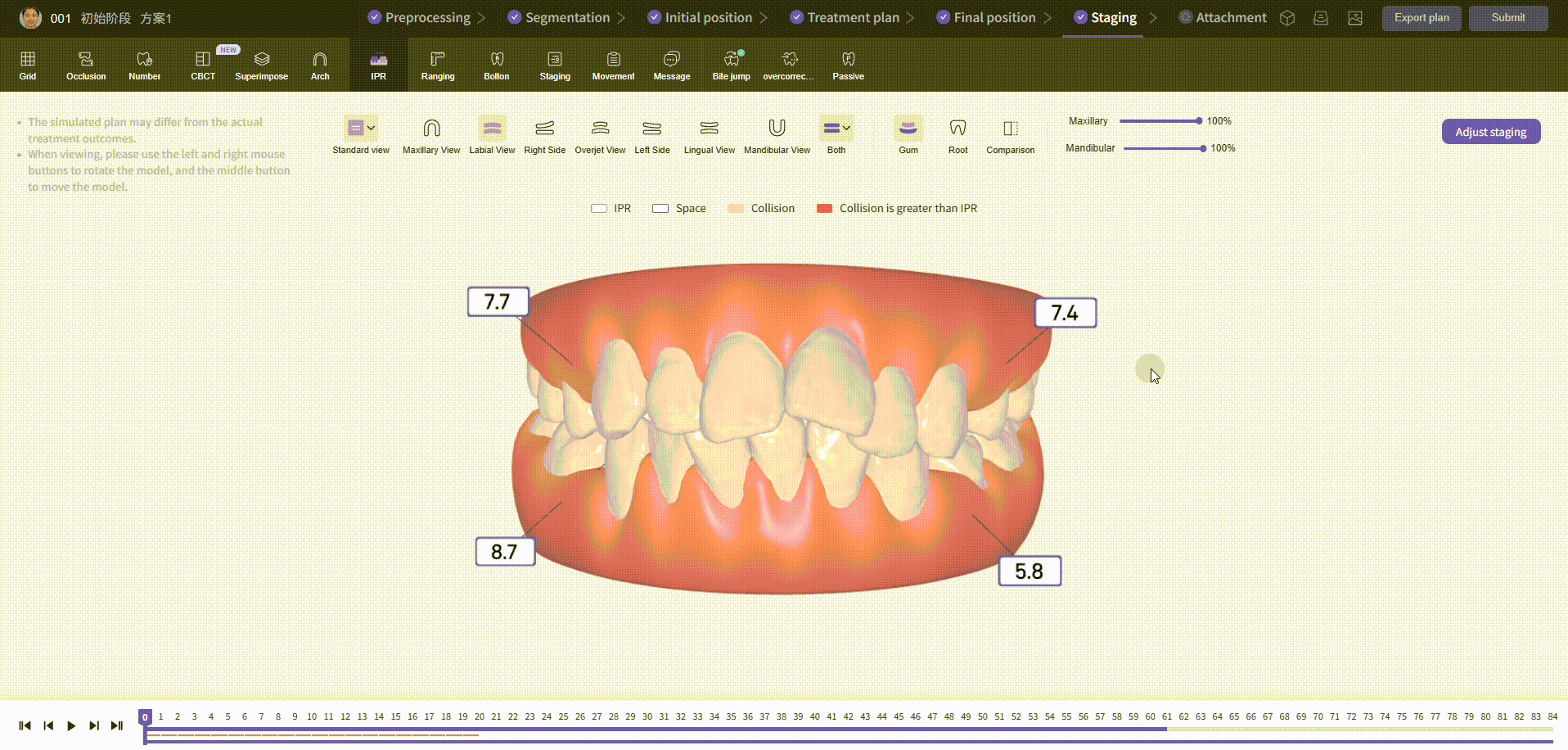The width and height of the screenshot is (1568, 750).
Task: Select stage 30 on the timeline
Action: pyautogui.click(x=647, y=716)
